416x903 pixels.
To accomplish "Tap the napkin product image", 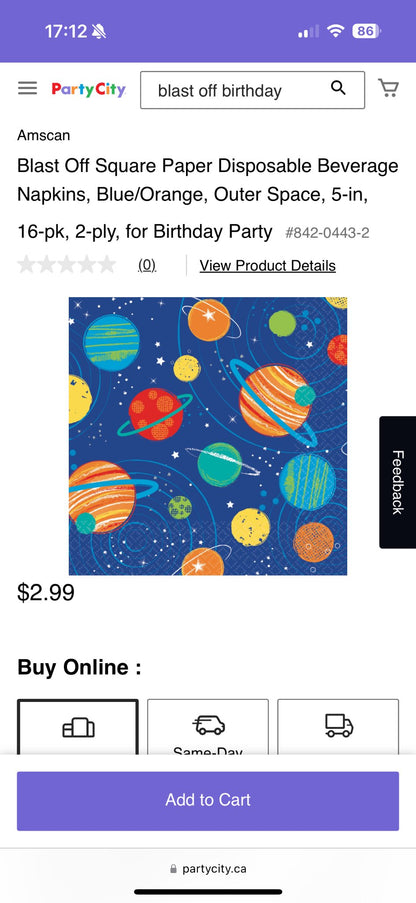I will click(208, 436).
